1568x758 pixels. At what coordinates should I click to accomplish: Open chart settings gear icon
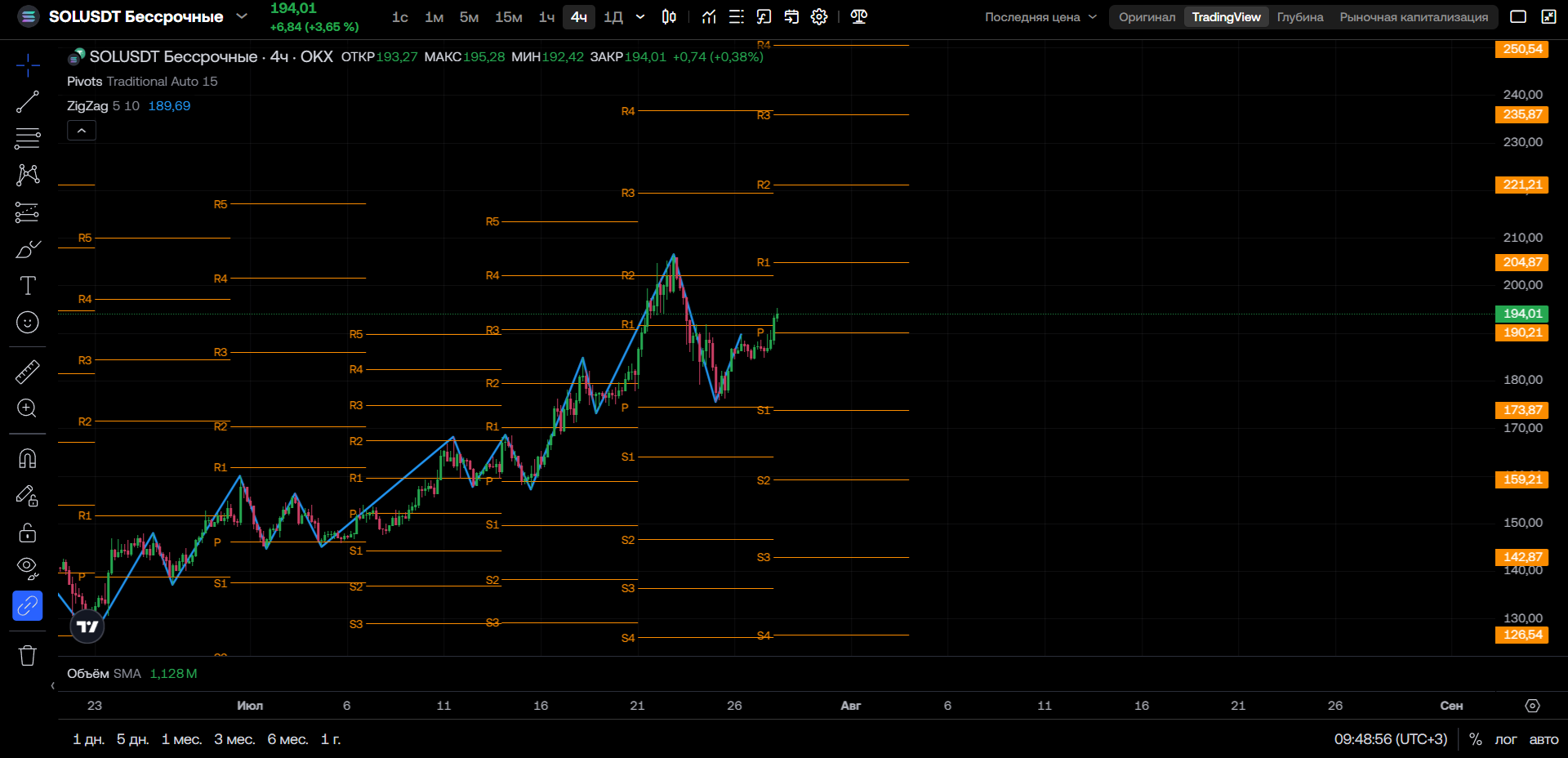(819, 16)
